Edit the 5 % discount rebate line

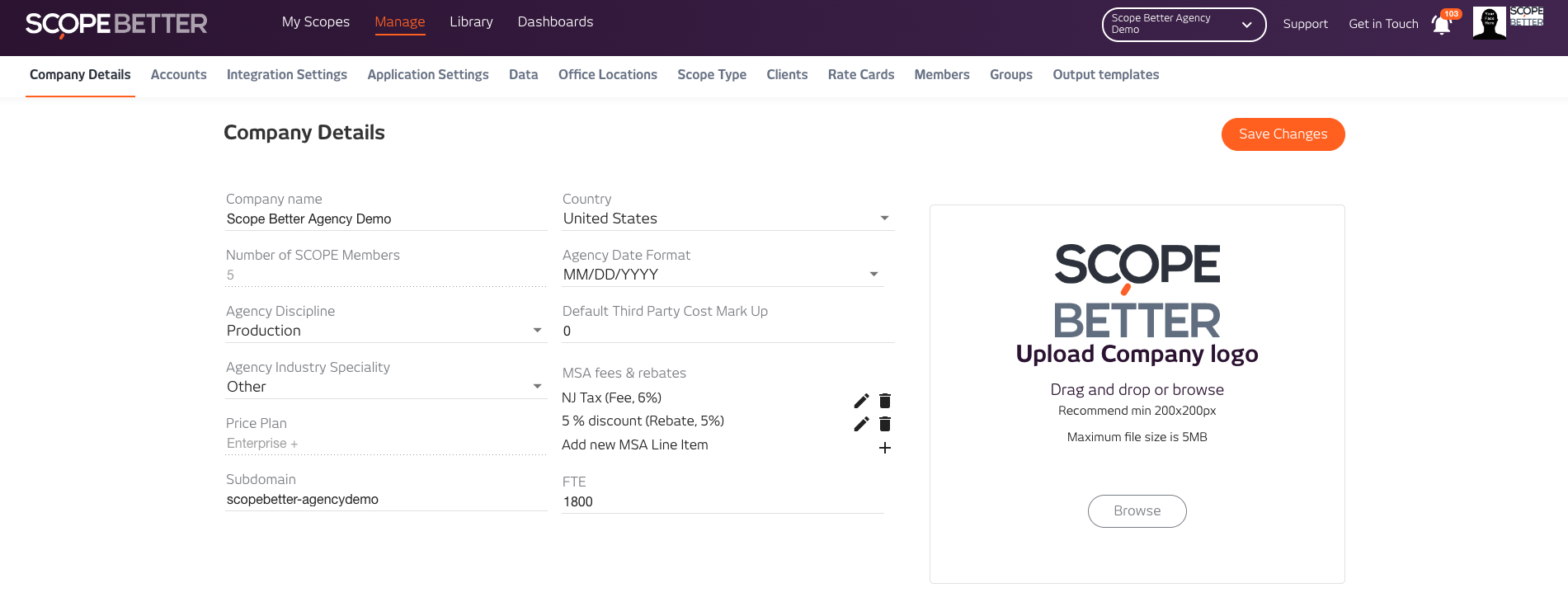click(861, 424)
